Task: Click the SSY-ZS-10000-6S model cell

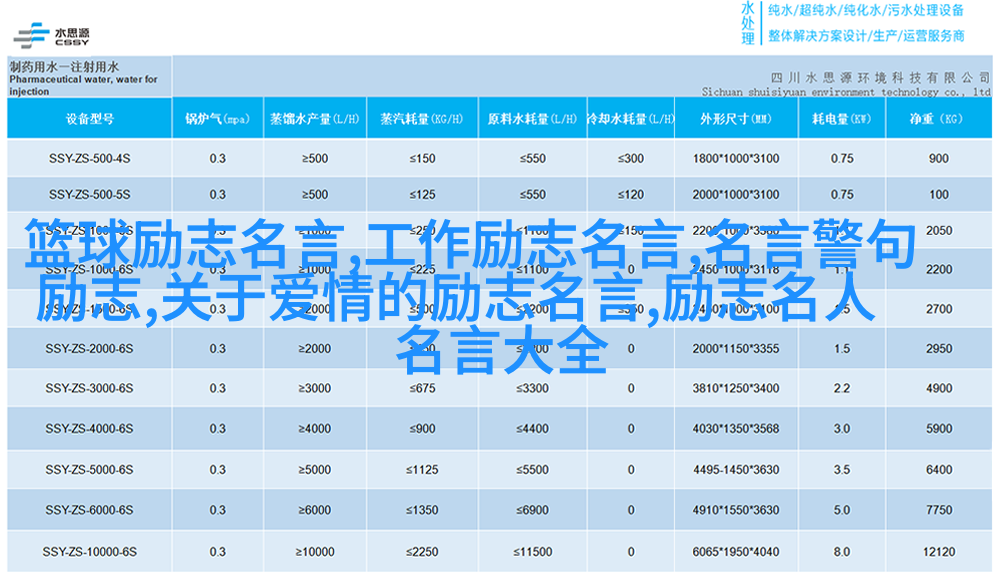Action: (89, 552)
